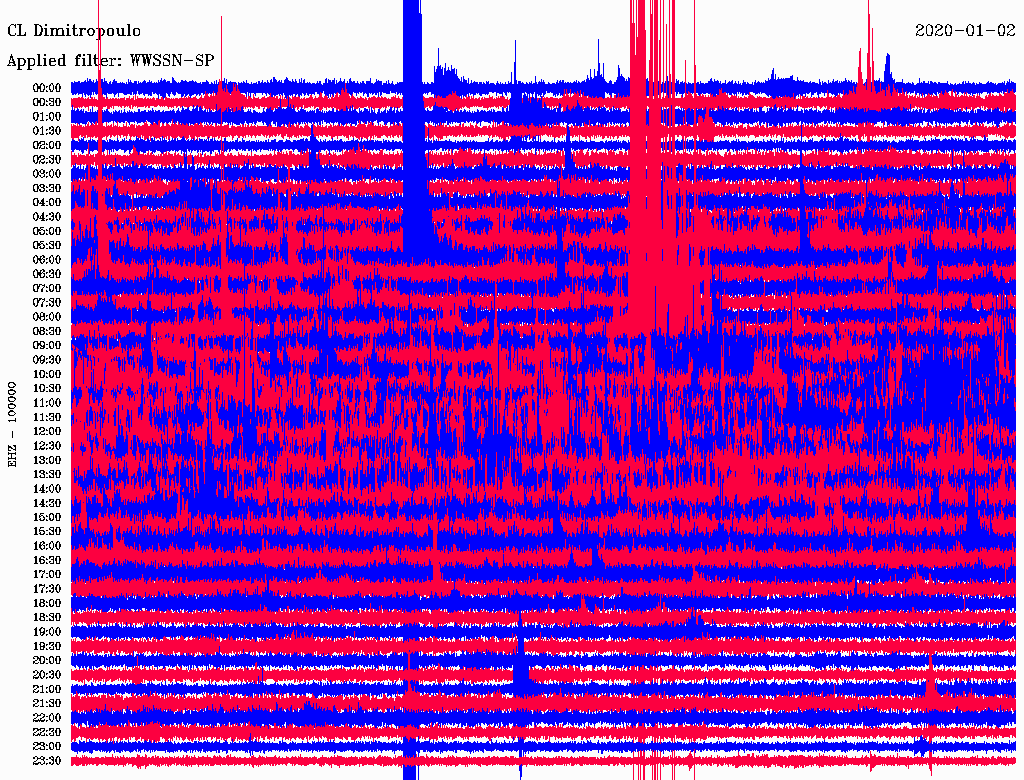Viewport: 1024px width, 780px height.
Task: Click the 13:30 time label
Action: pyautogui.click(x=47, y=474)
